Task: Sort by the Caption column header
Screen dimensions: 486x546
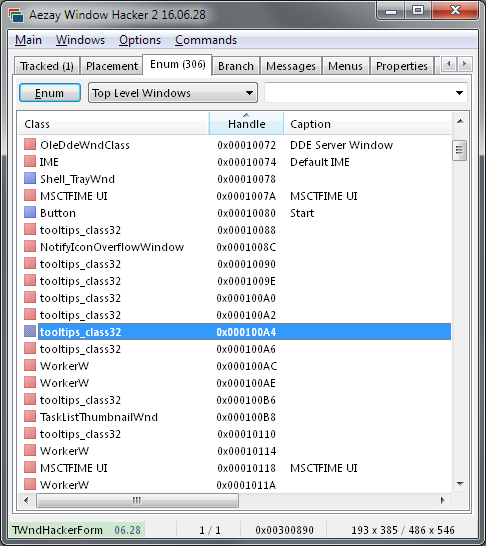Action: coord(367,124)
